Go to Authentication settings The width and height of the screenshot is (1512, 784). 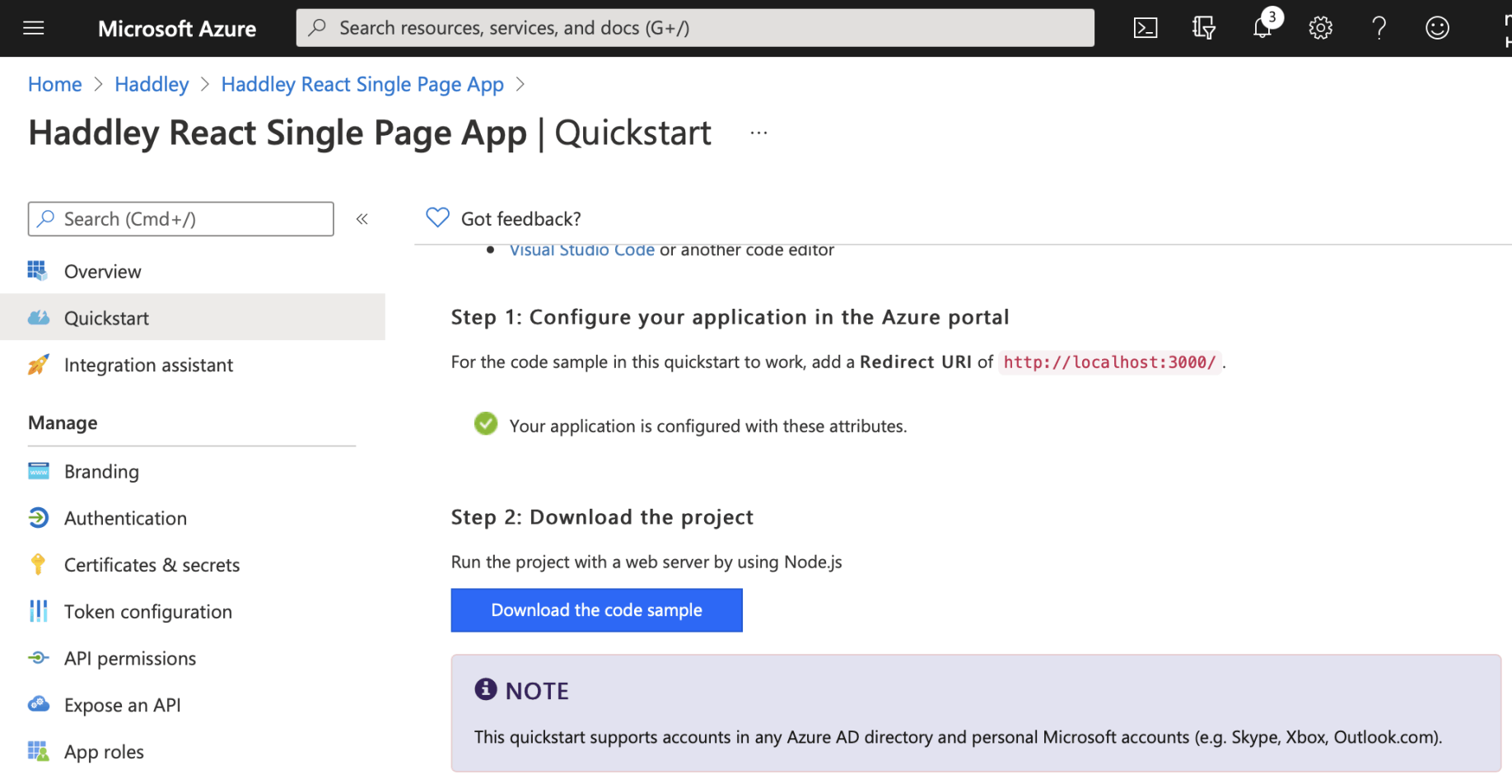(x=125, y=518)
